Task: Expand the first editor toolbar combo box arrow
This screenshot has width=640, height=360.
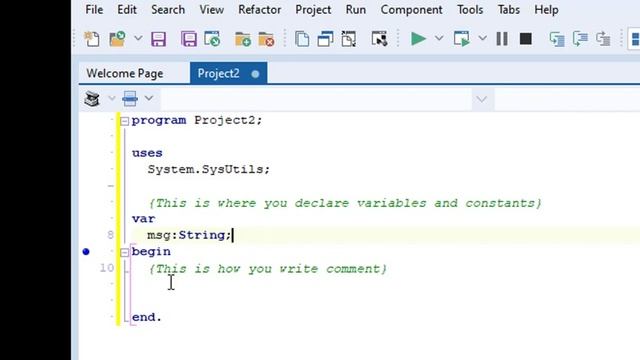Action: point(482,99)
